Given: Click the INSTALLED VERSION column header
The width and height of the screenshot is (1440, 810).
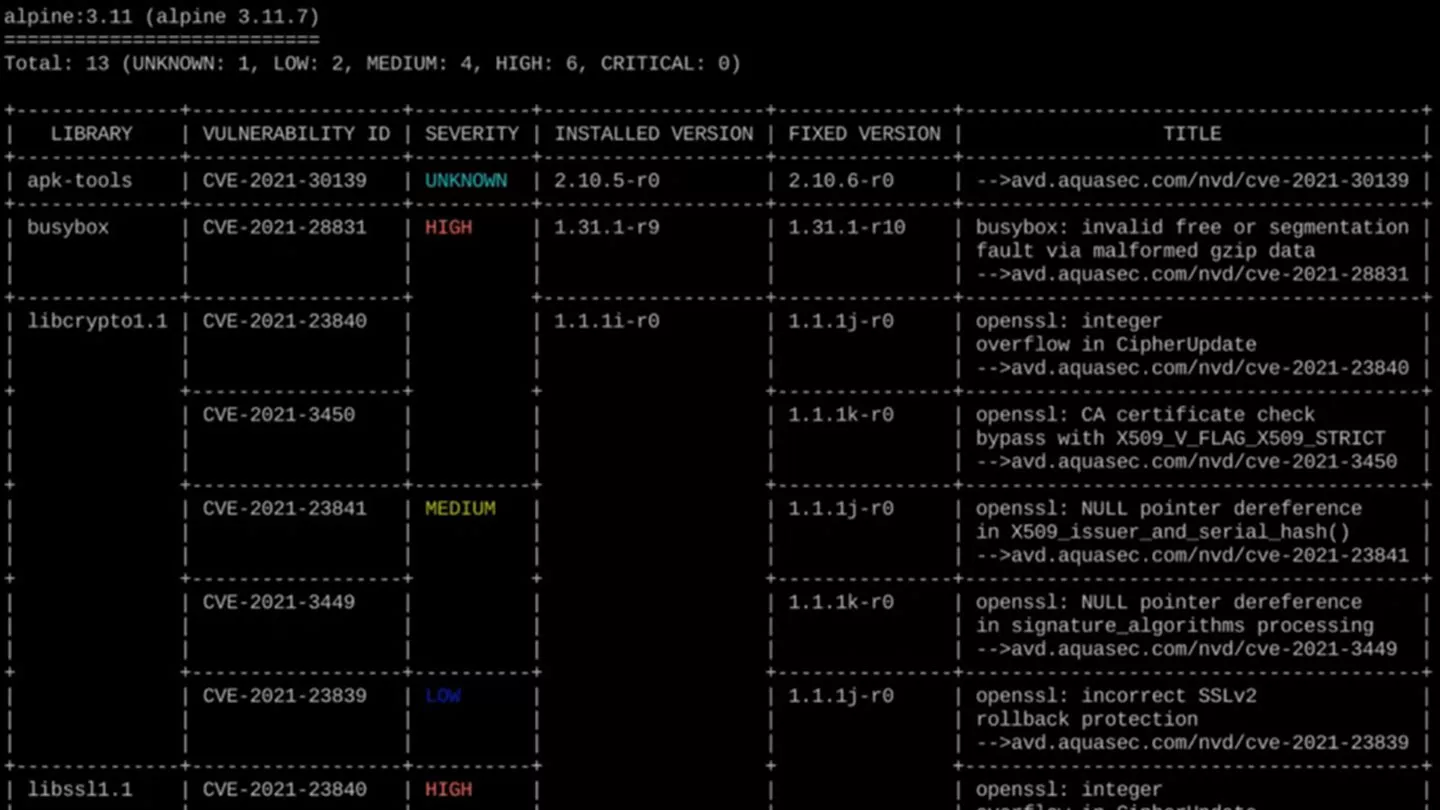Looking at the screenshot, I should point(654,134).
